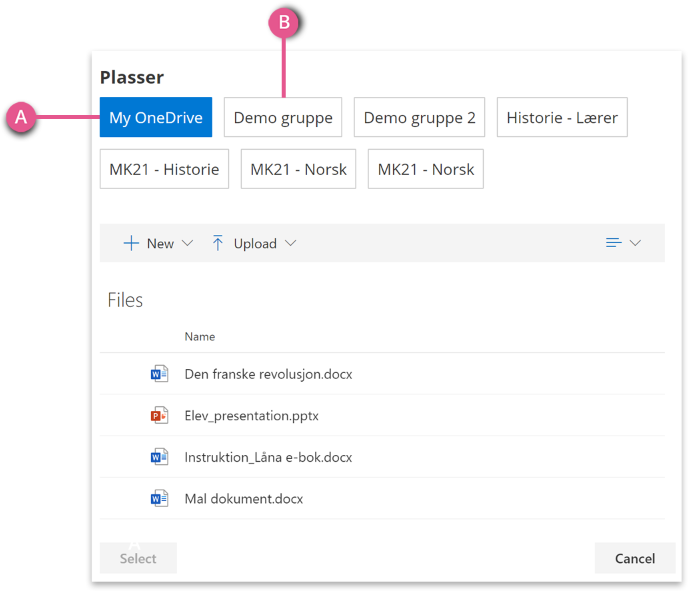Viewport: 697px width, 591px height.
Task: Click the plus icon next to New
Action: coord(131,243)
